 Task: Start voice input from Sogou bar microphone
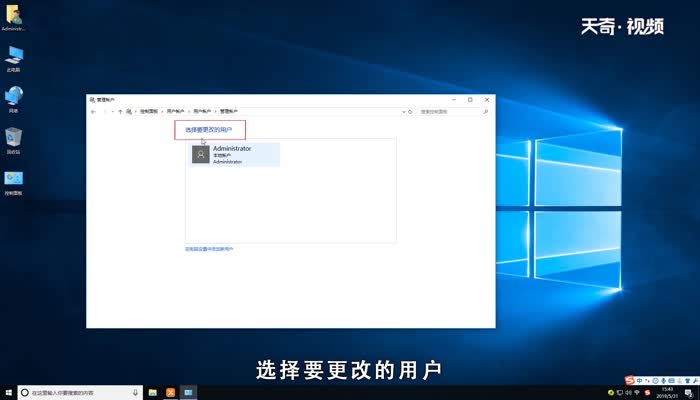click(x=663, y=381)
